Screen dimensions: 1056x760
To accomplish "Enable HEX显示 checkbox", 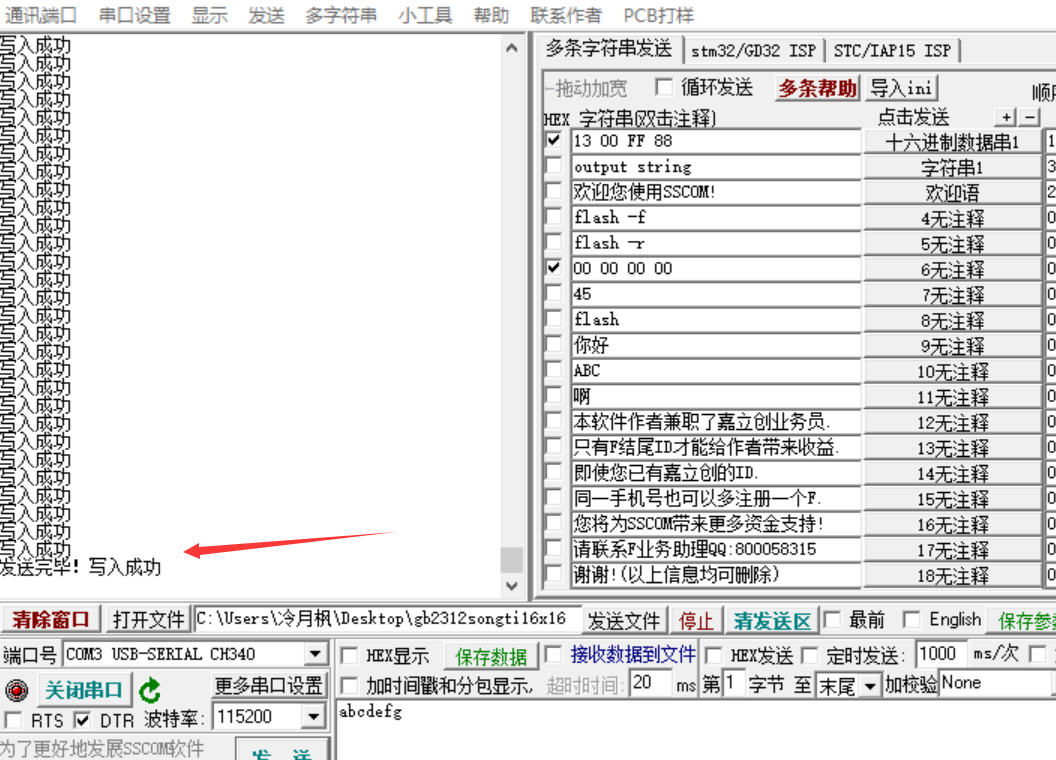I will 349,656.
